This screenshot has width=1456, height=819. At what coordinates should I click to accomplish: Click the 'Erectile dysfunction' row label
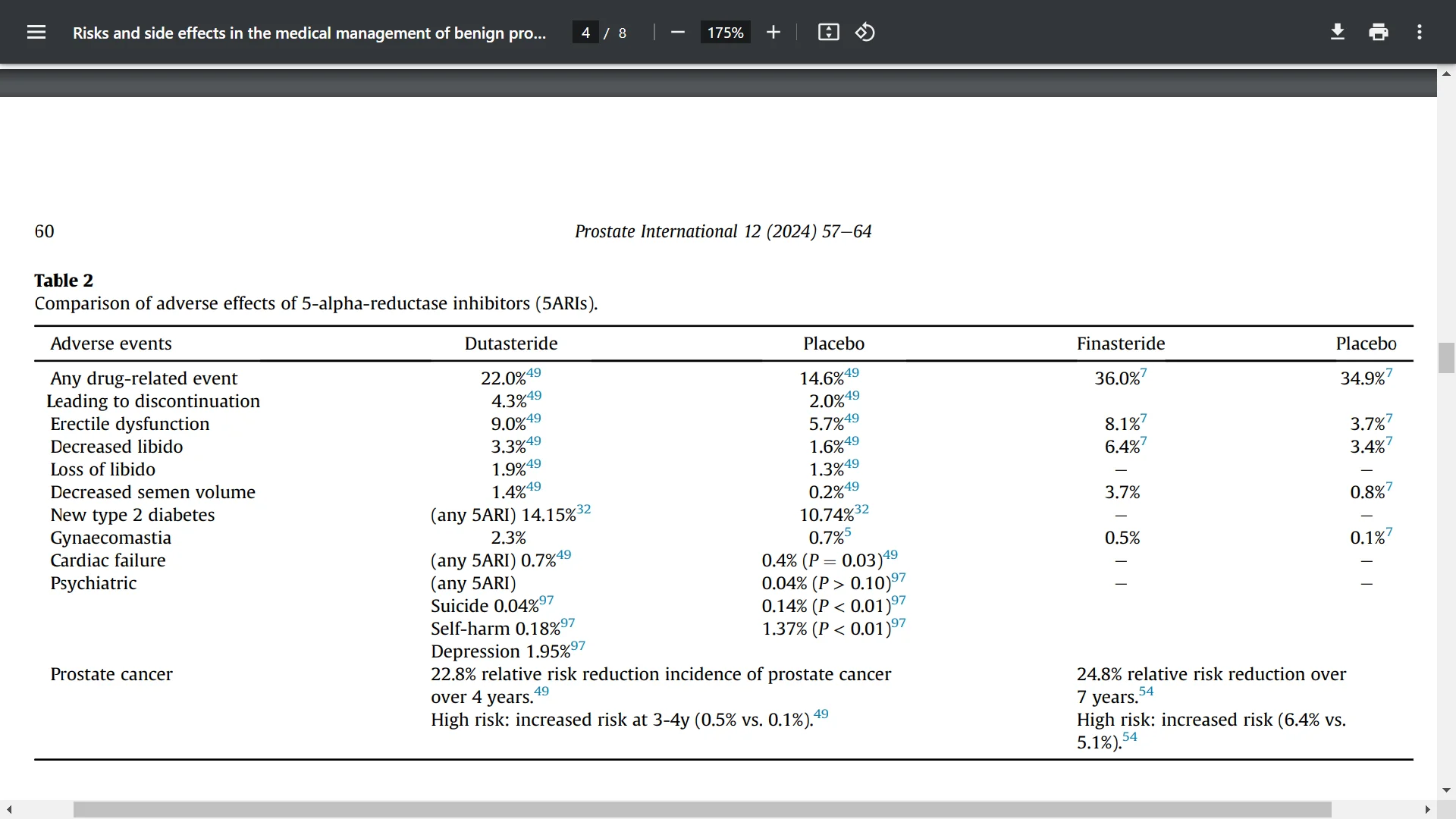(x=130, y=424)
